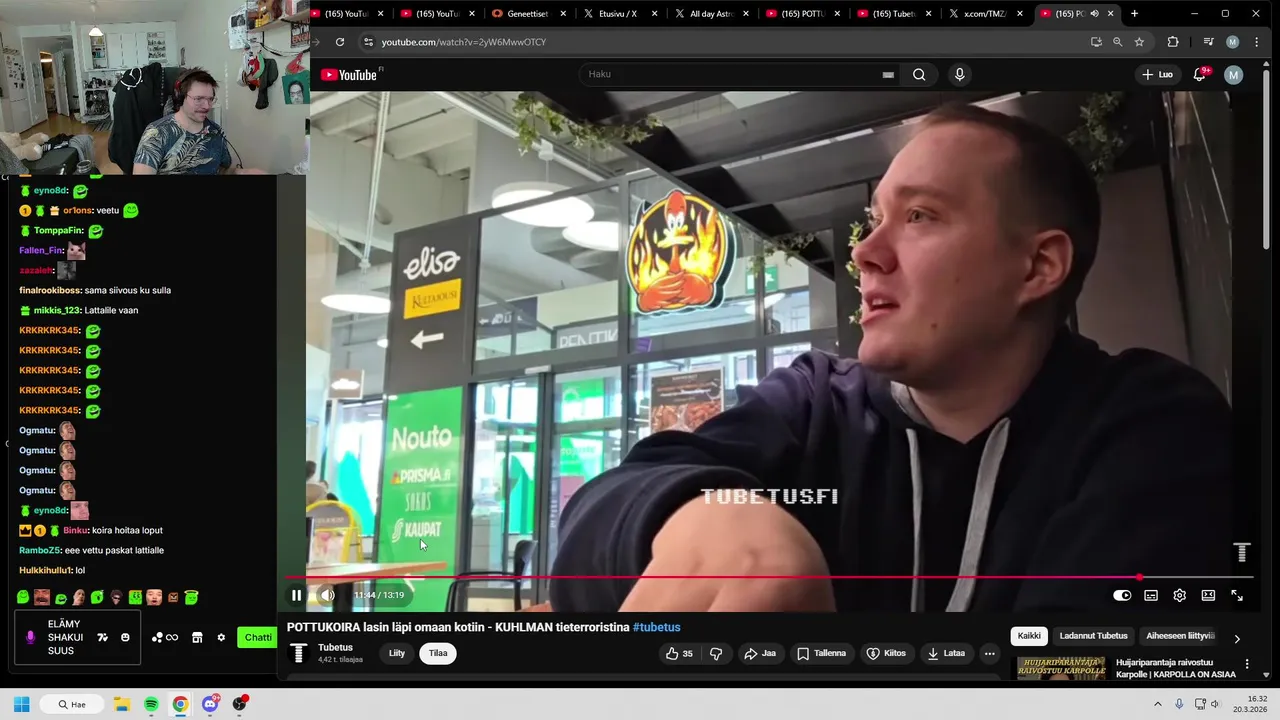Toggle the autoplay switch in player
Viewport: 1280px width, 720px height.
click(1122, 595)
